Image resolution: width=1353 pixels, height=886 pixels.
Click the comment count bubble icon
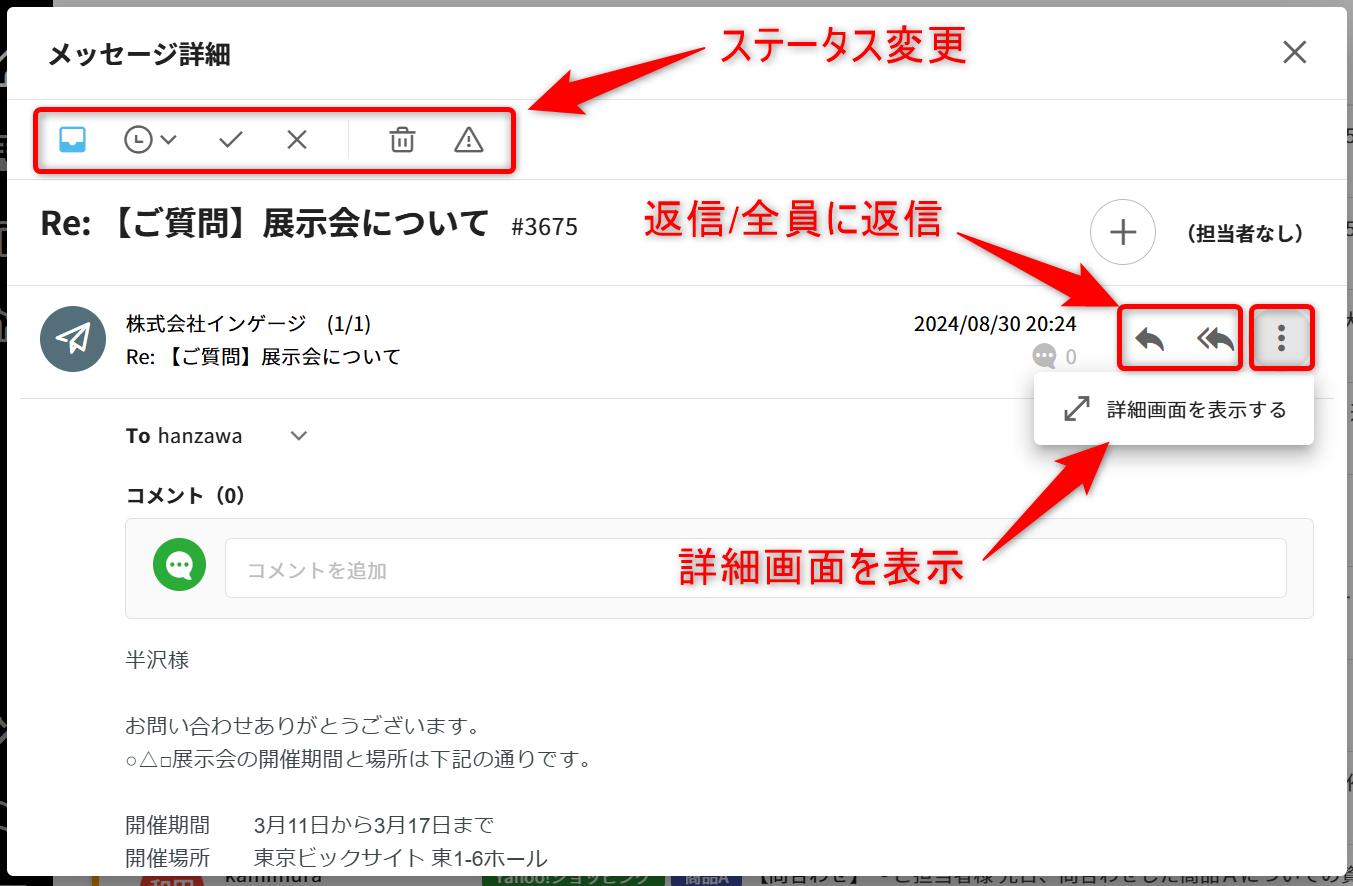click(x=1044, y=356)
